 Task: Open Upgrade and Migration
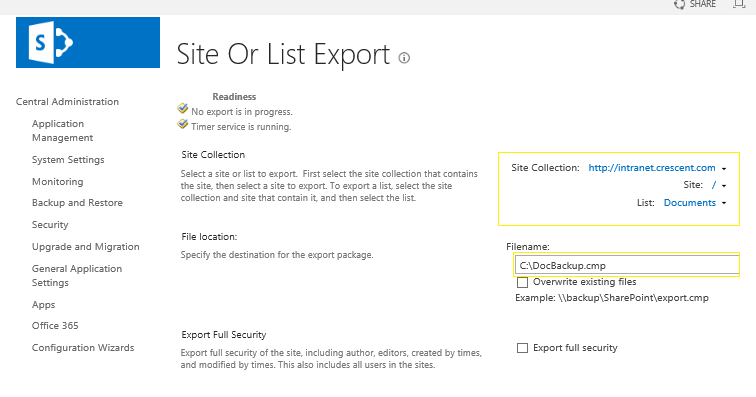85,246
